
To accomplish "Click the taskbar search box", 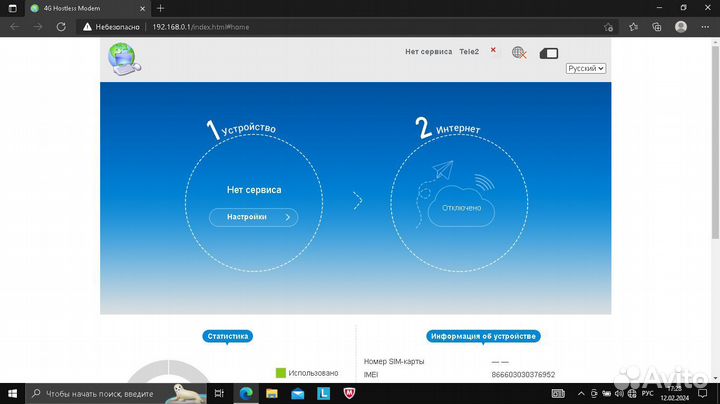I will point(116,393).
